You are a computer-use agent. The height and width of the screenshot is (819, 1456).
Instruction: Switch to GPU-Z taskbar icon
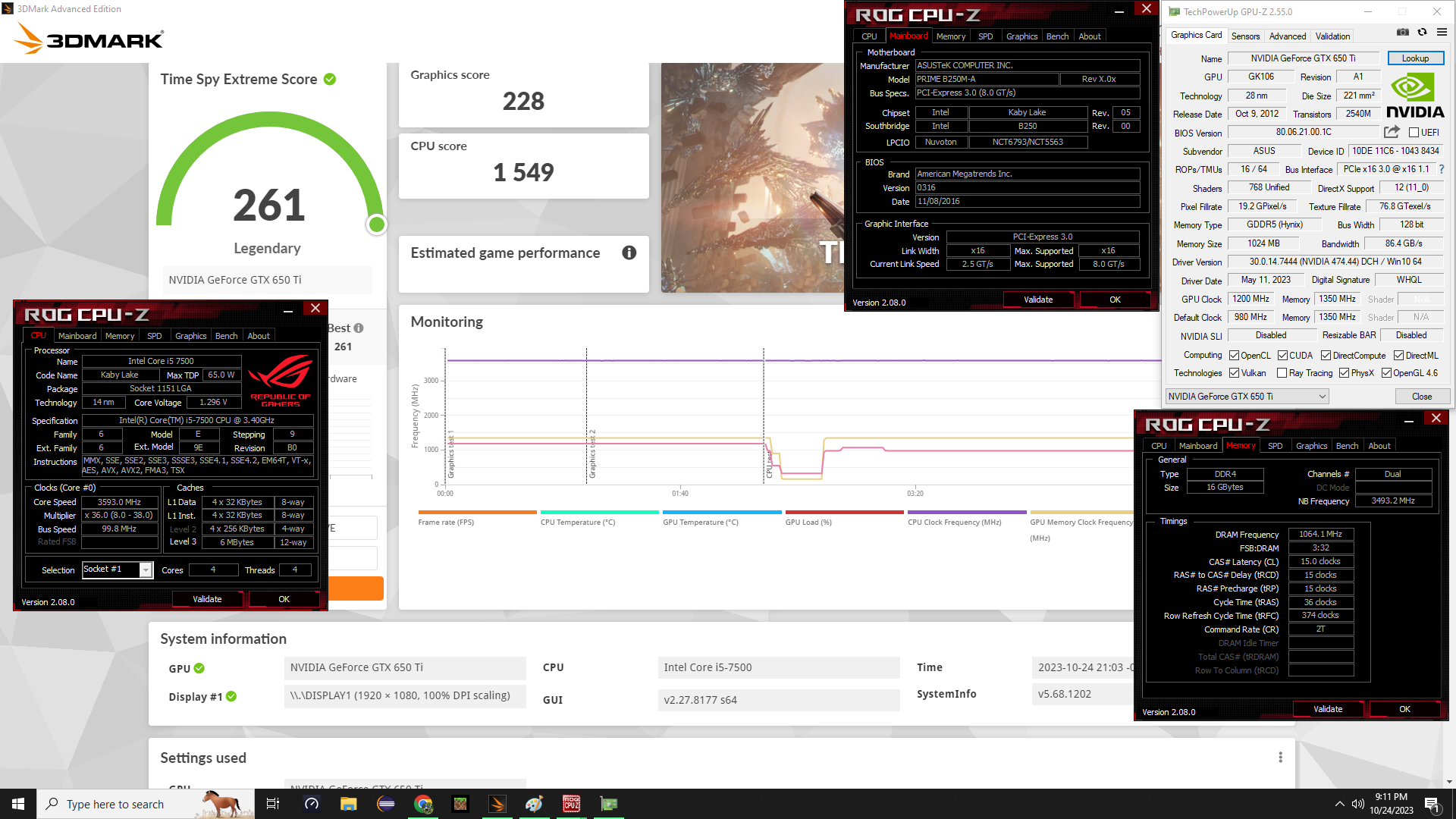pyautogui.click(x=609, y=804)
